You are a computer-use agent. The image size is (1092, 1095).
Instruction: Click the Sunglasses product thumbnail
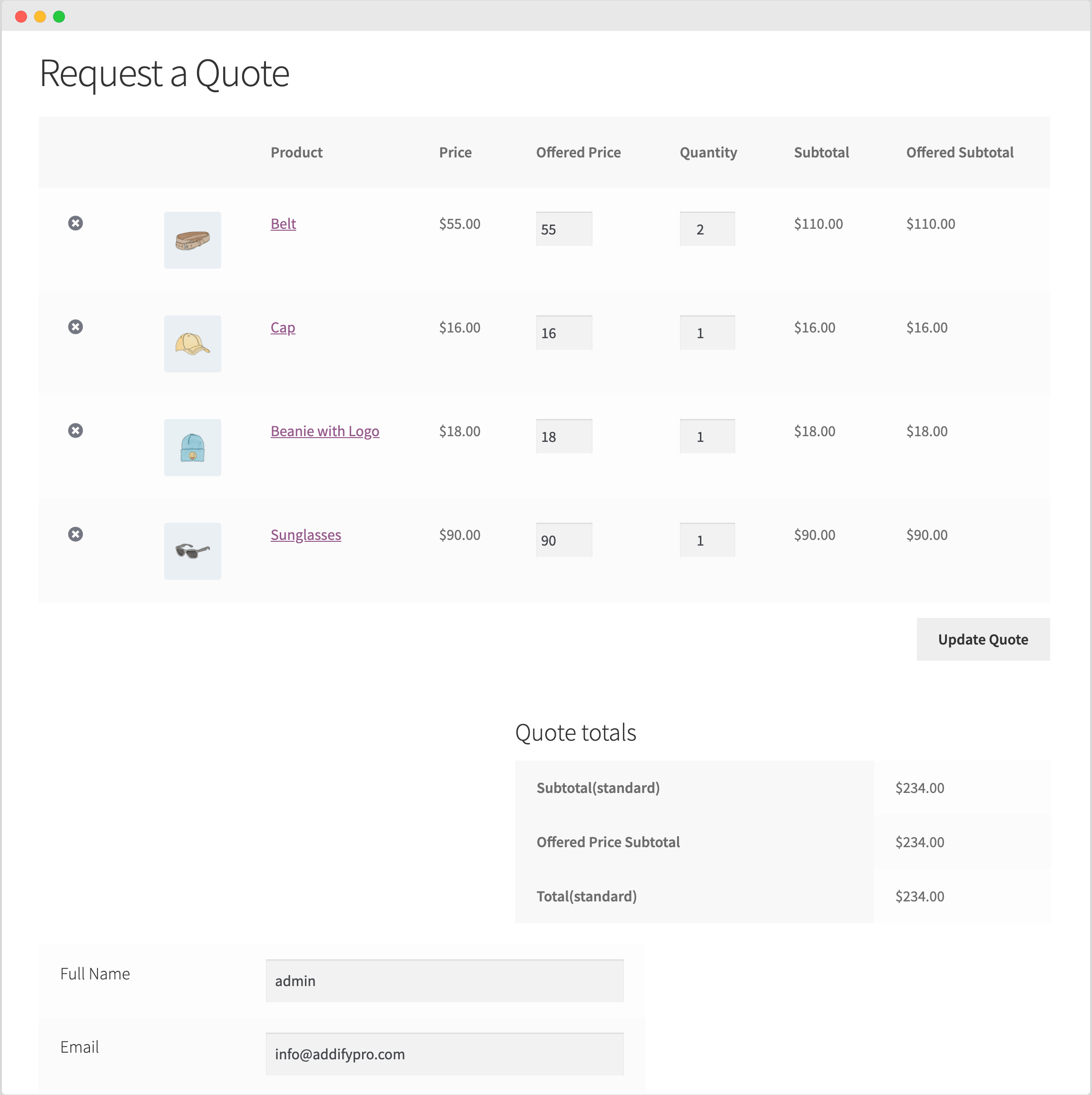(192, 551)
